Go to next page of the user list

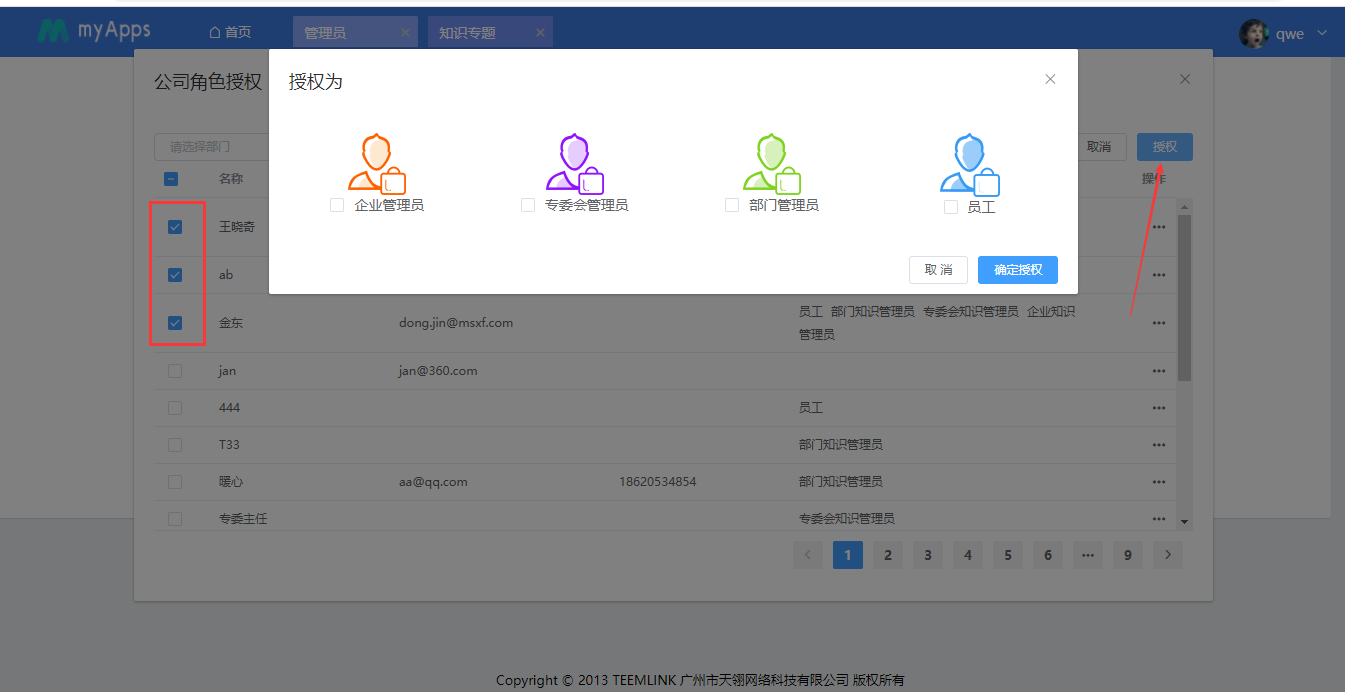(x=1167, y=555)
